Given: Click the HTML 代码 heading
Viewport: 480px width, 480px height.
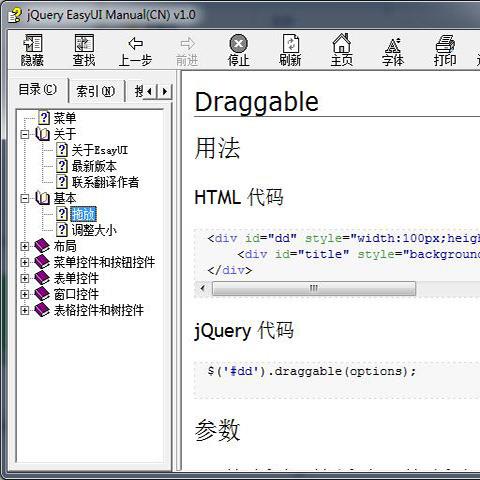Looking at the screenshot, I should click(x=239, y=197).
